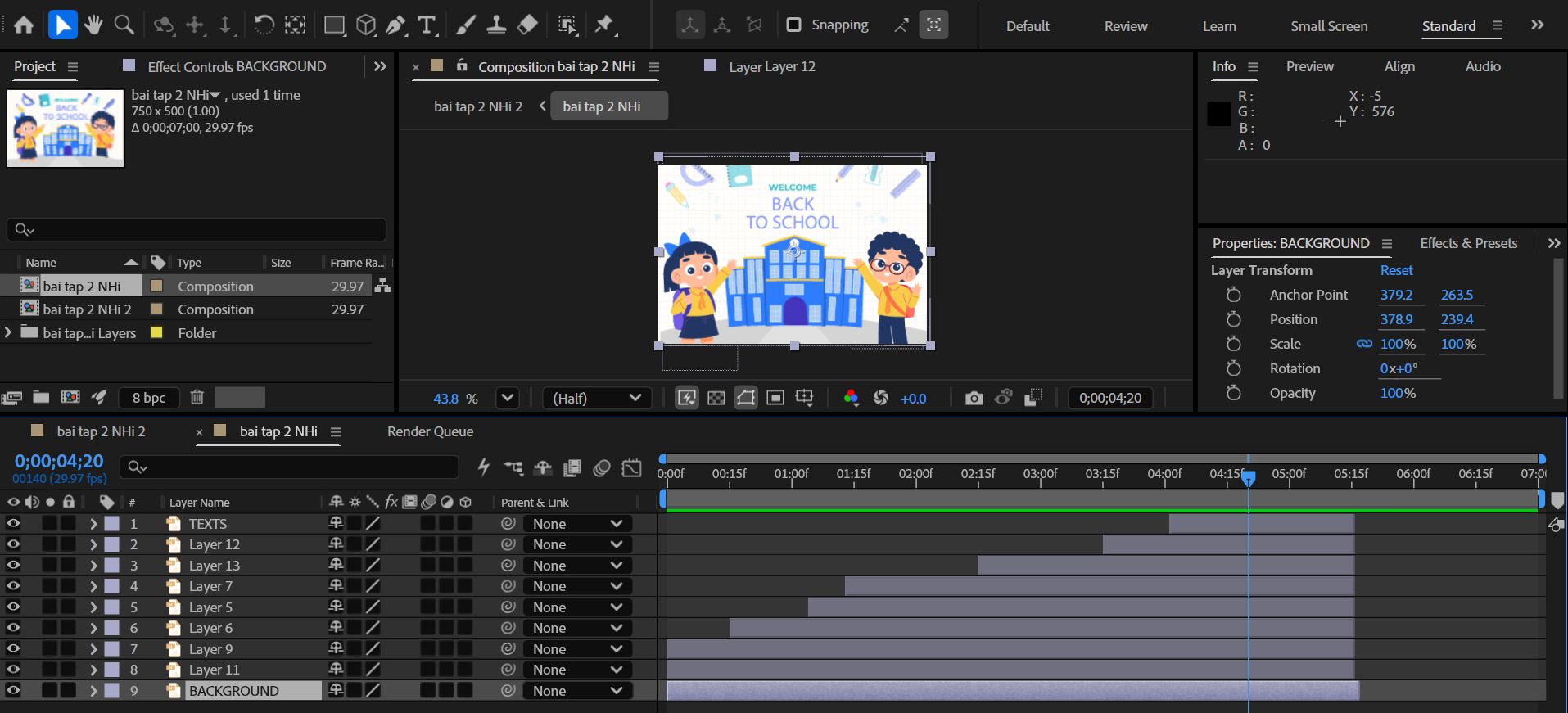Screen dimensions: 1568x713
Task: Hide the BACKGROUND layer
Action: [14, 690]
